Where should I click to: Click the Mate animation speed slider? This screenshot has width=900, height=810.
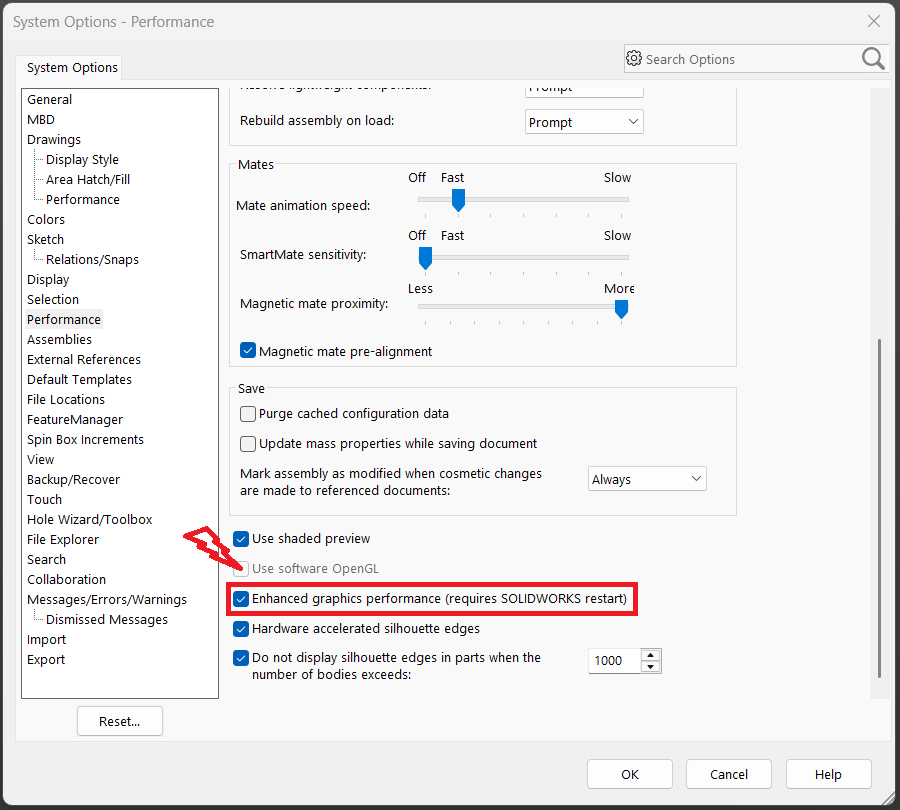tap(523, 200)
